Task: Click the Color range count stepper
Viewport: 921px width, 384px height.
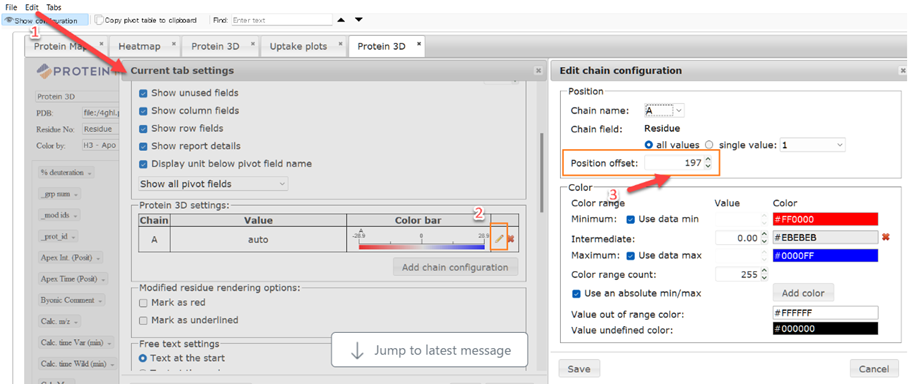Action: [764, 274]
